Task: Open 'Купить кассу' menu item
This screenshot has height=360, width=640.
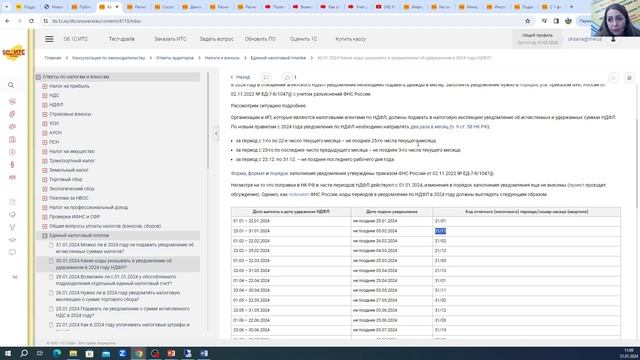Action: point(351,39)
